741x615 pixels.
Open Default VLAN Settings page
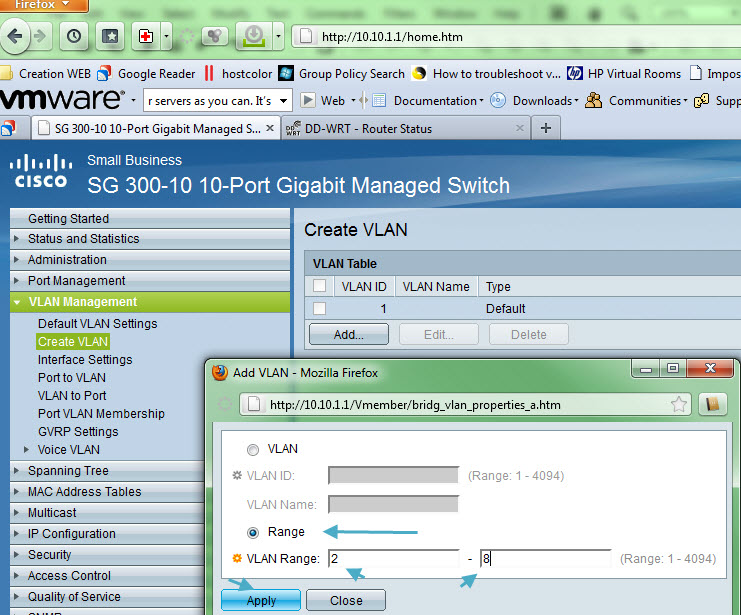97,323
